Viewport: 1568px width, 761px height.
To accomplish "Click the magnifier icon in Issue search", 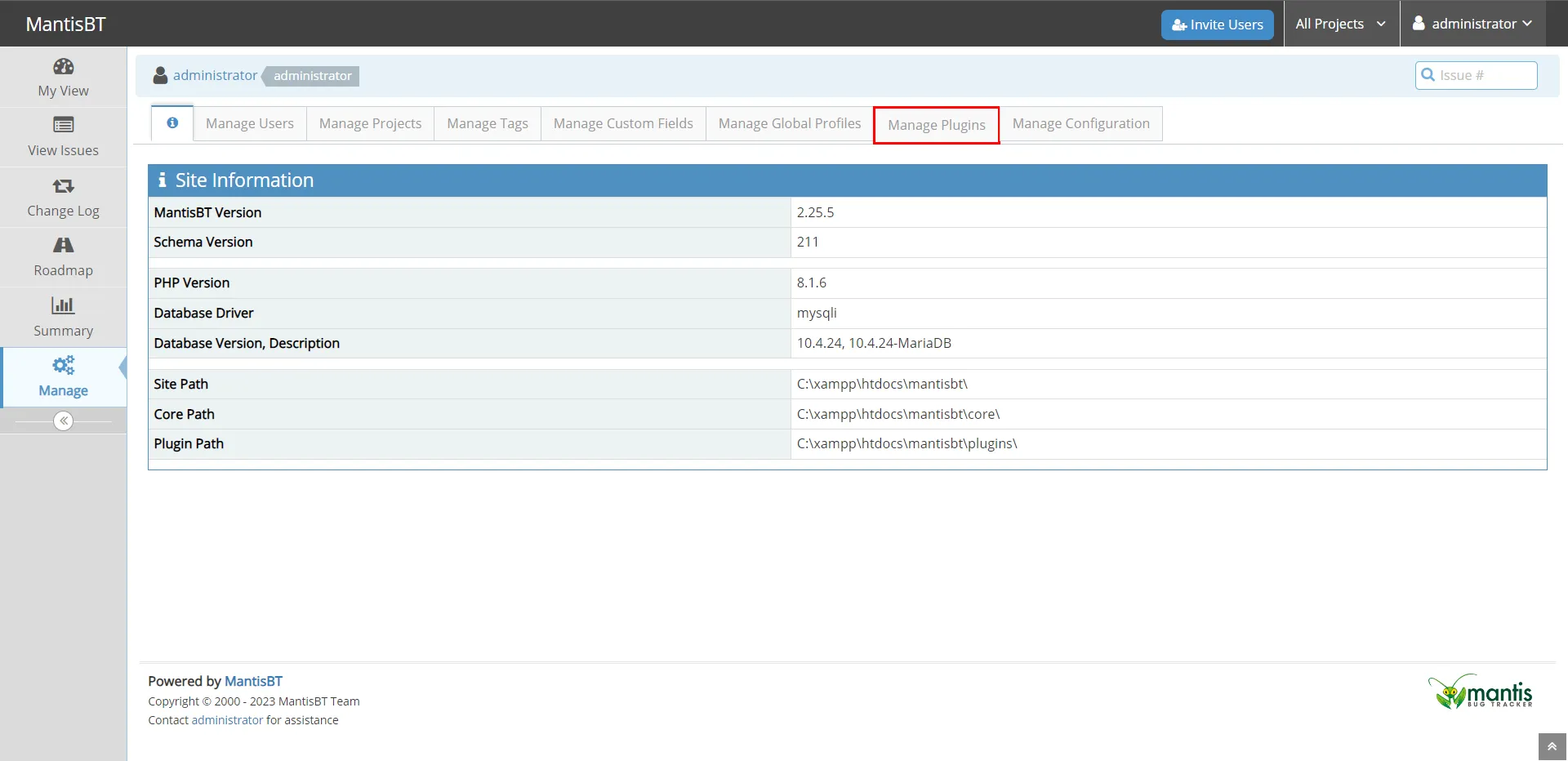I will click(1428, 74).
